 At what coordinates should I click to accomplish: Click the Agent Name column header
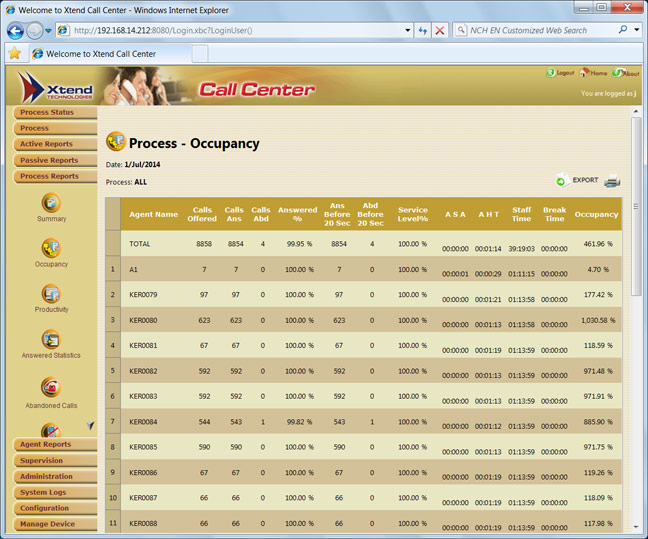pos(153,214)
